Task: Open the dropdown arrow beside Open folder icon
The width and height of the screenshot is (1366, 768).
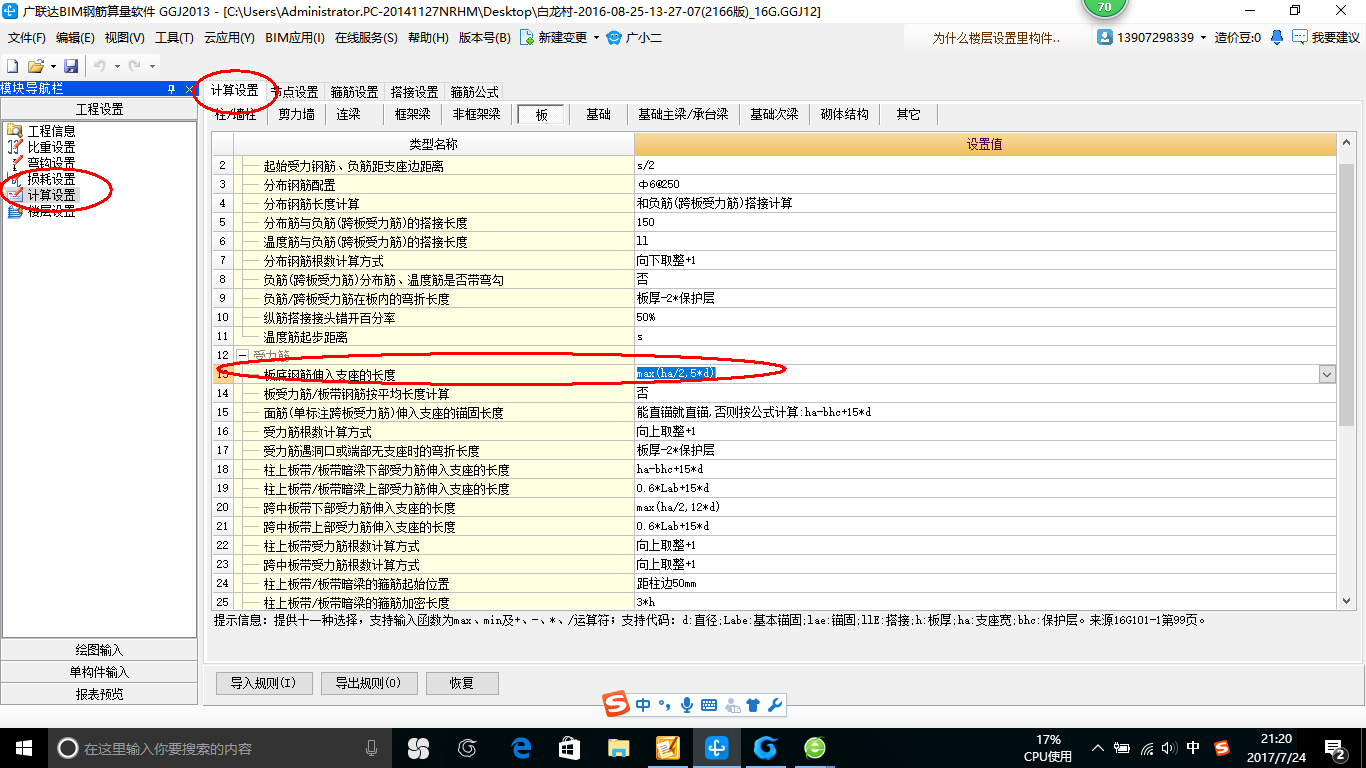Action: (x=52, y=66)
